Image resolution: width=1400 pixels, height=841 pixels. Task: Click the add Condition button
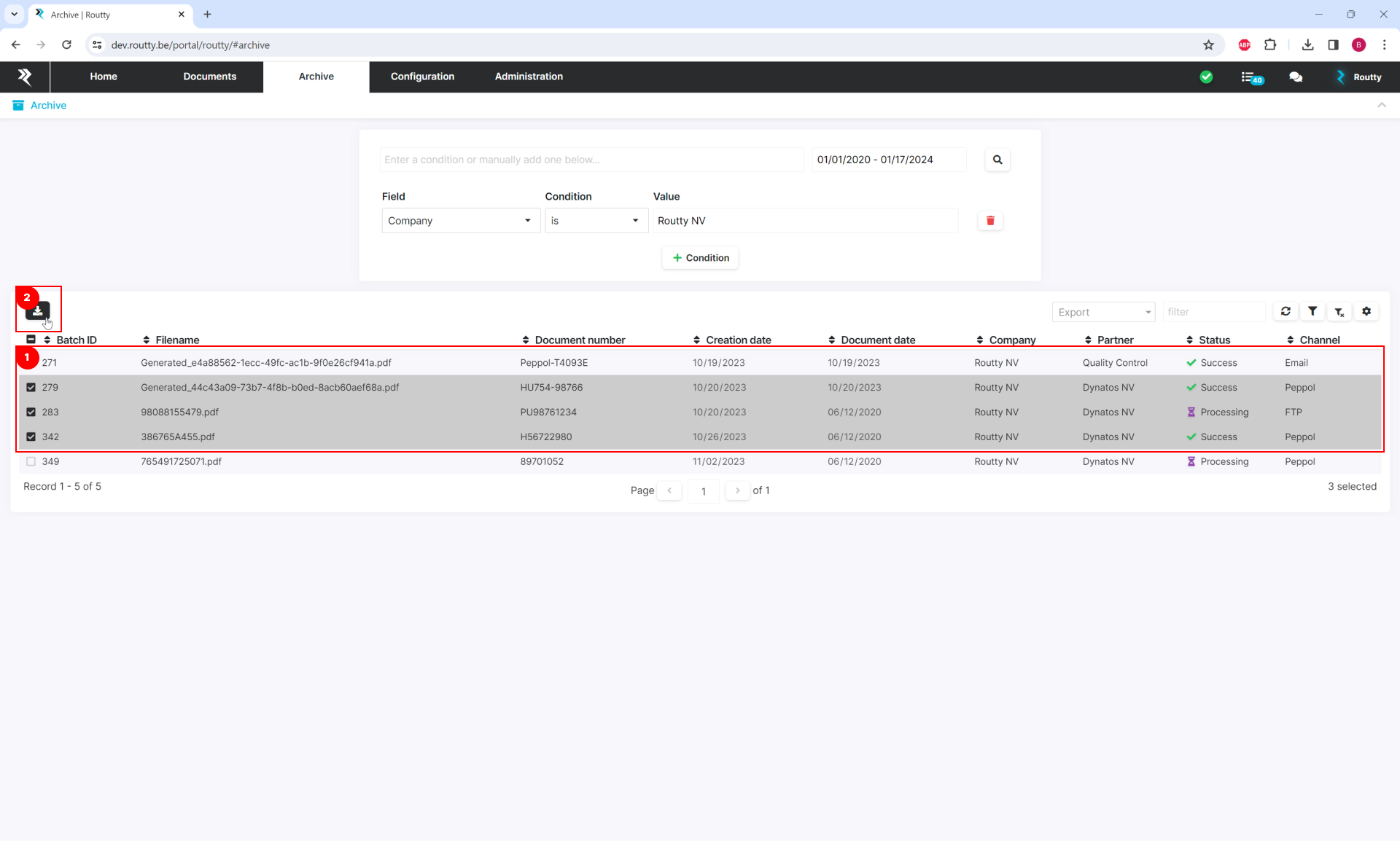700,258
